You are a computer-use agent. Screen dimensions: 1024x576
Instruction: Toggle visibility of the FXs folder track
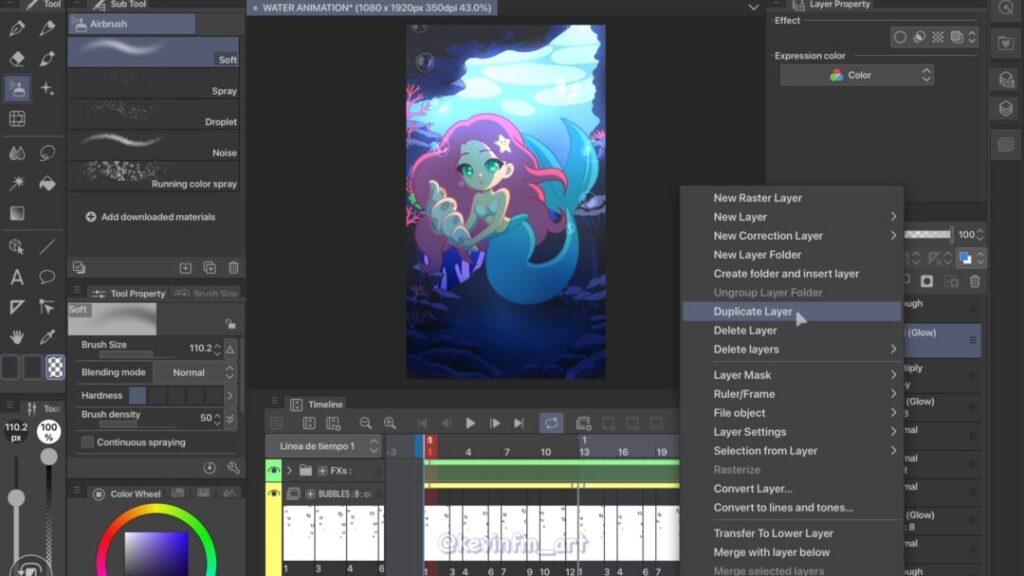point(274,470)
